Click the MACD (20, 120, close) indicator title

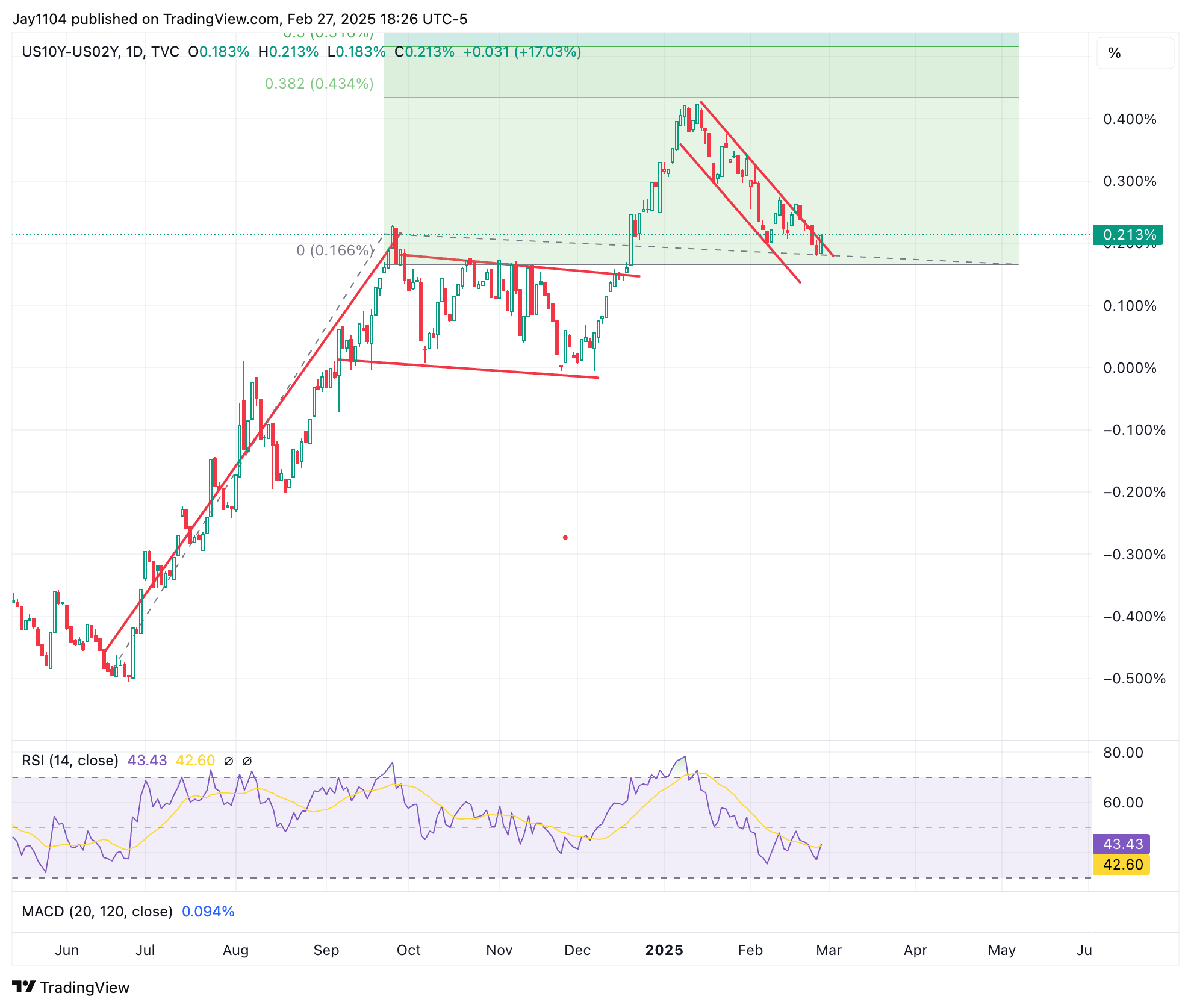tap(97, 912)
